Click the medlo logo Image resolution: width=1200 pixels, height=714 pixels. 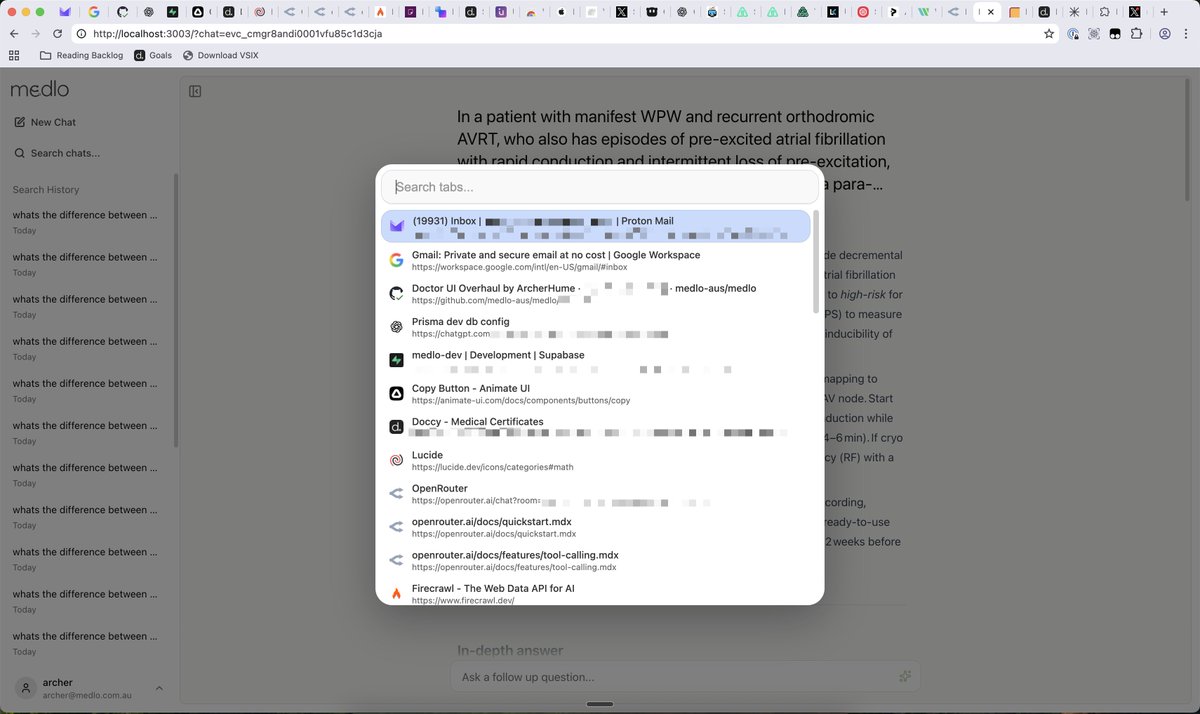pyautogui.click(x=40, y=89)
